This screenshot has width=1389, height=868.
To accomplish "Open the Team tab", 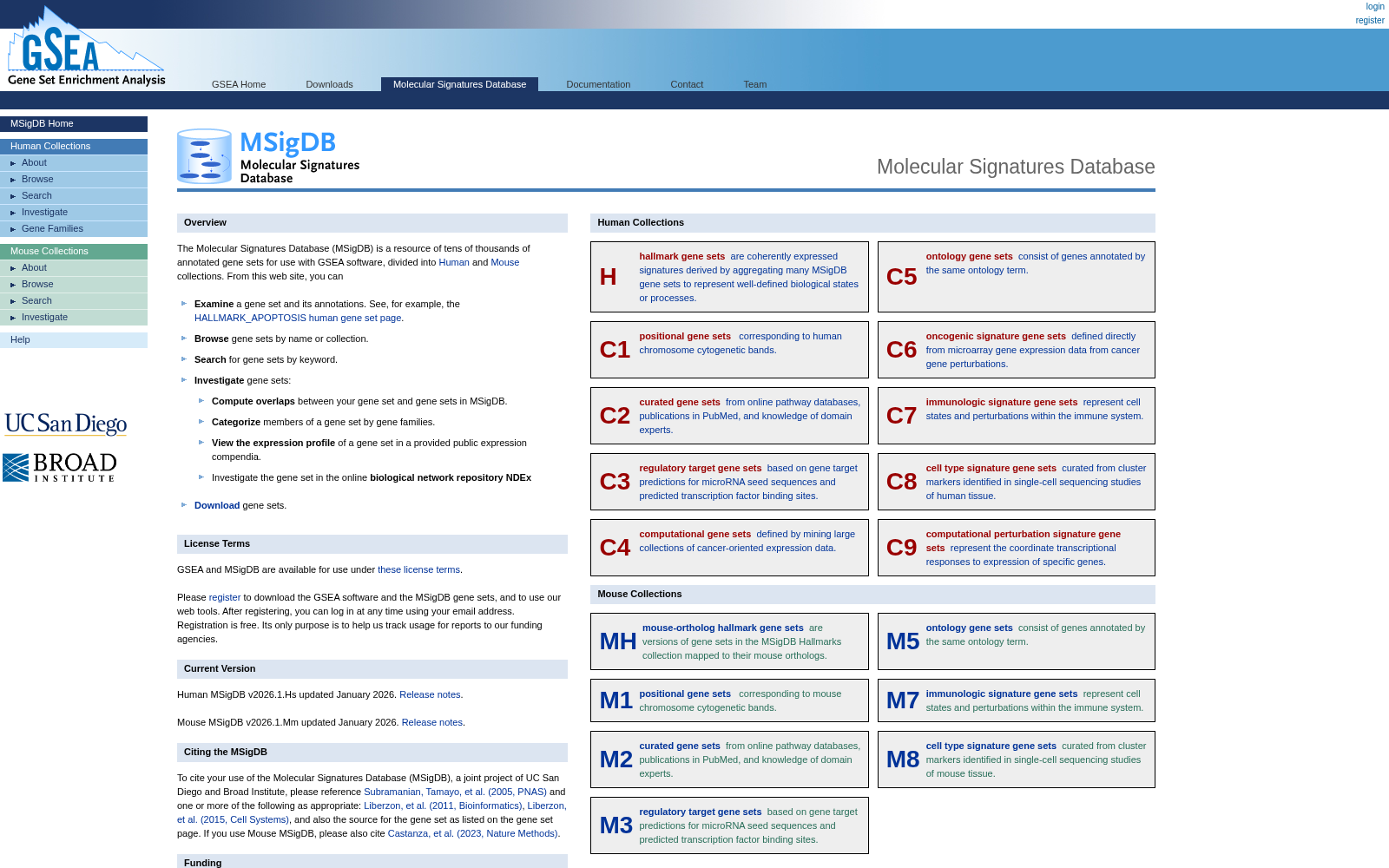I will coord(755,84).
